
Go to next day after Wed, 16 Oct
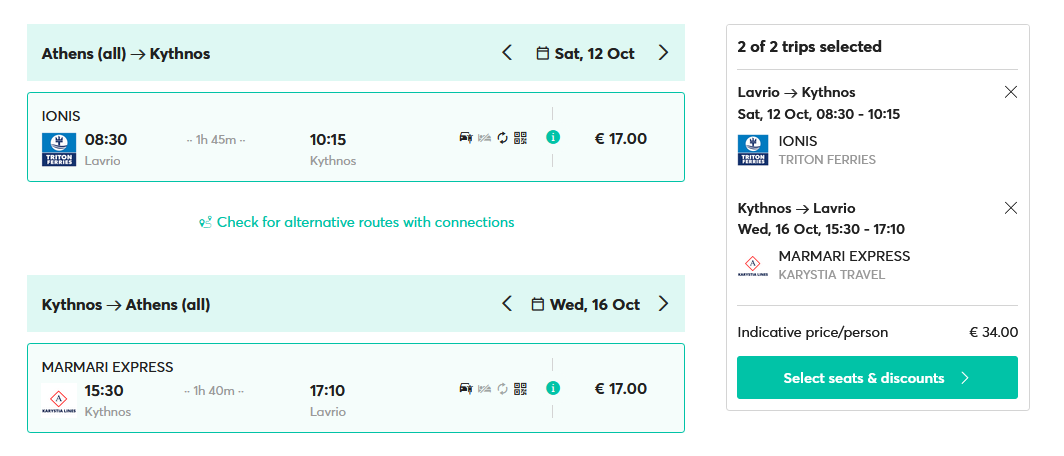pos(663,304)
